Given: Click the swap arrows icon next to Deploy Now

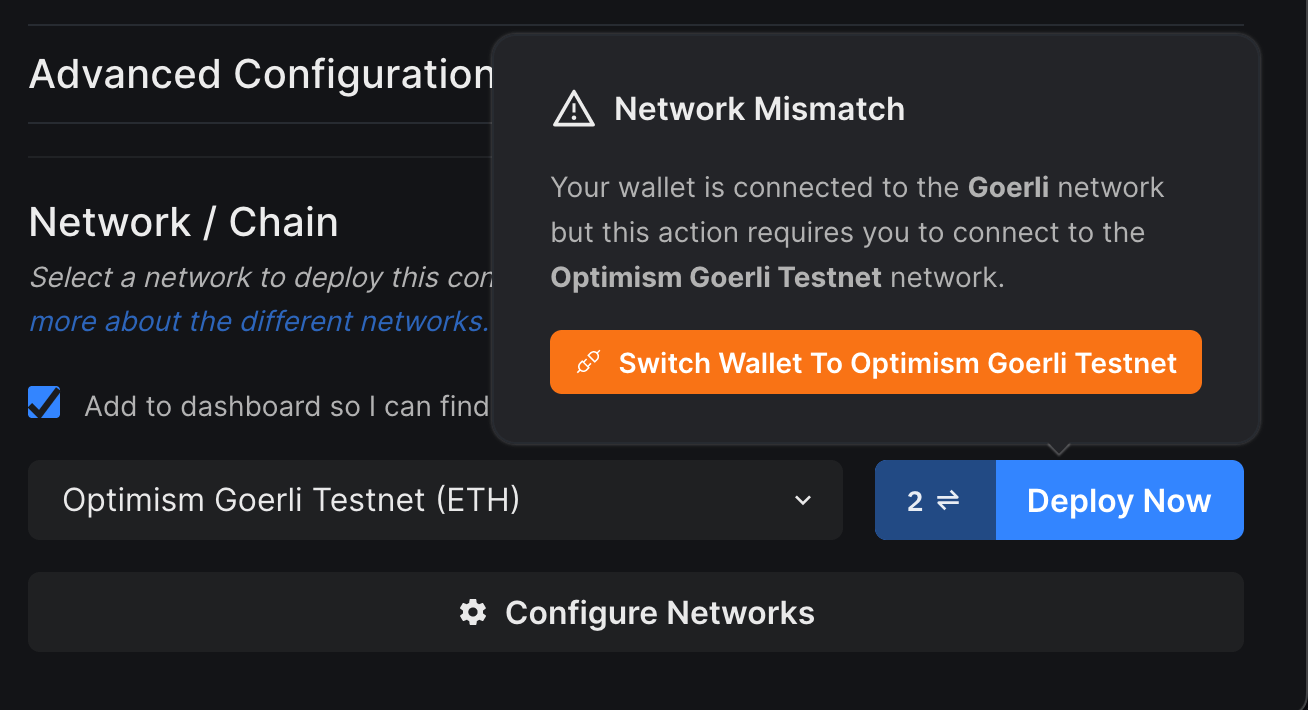Looking at the screenshot, I should 948,500.
